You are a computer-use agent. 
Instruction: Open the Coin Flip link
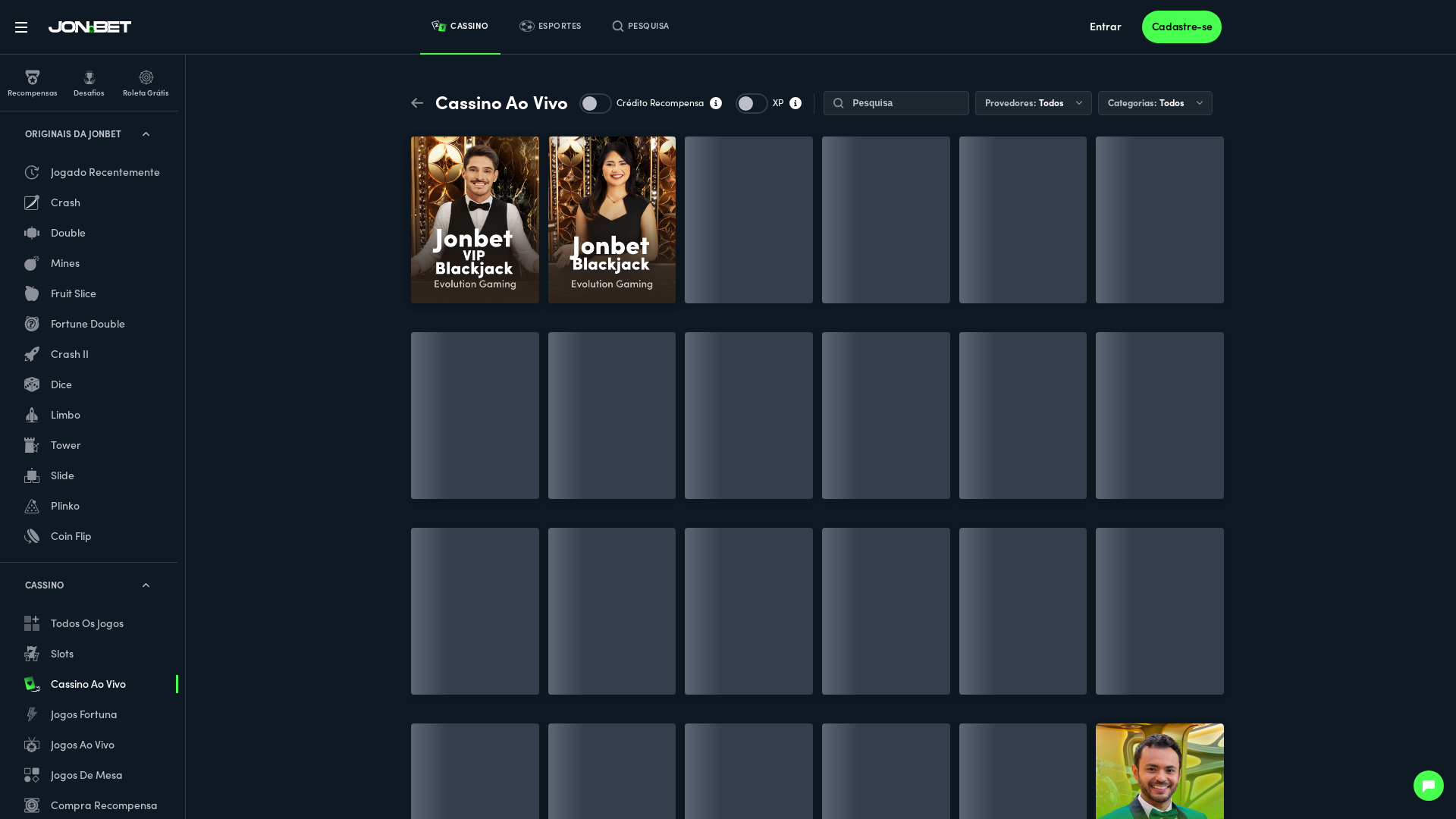point(71,536)
